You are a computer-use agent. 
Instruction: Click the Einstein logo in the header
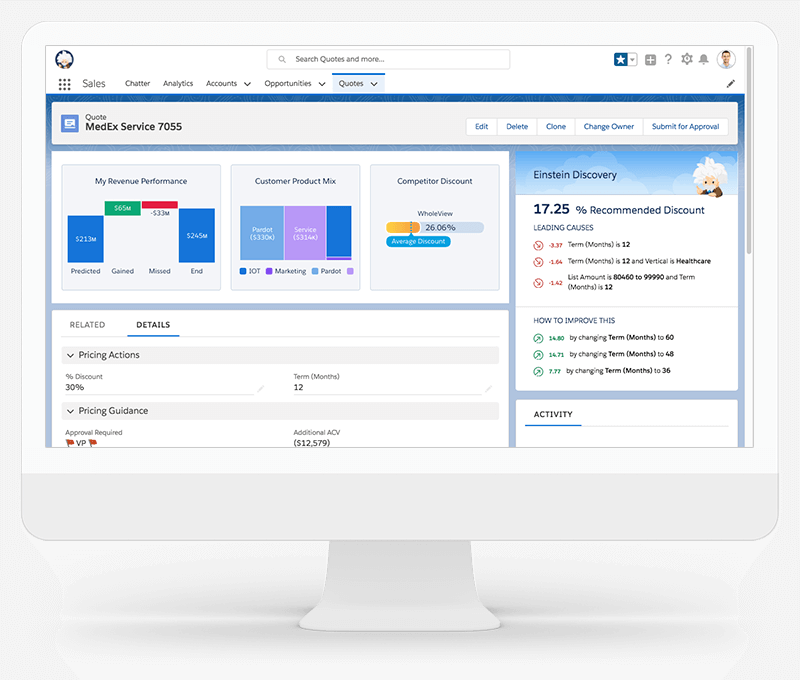(x=64, y=60)
